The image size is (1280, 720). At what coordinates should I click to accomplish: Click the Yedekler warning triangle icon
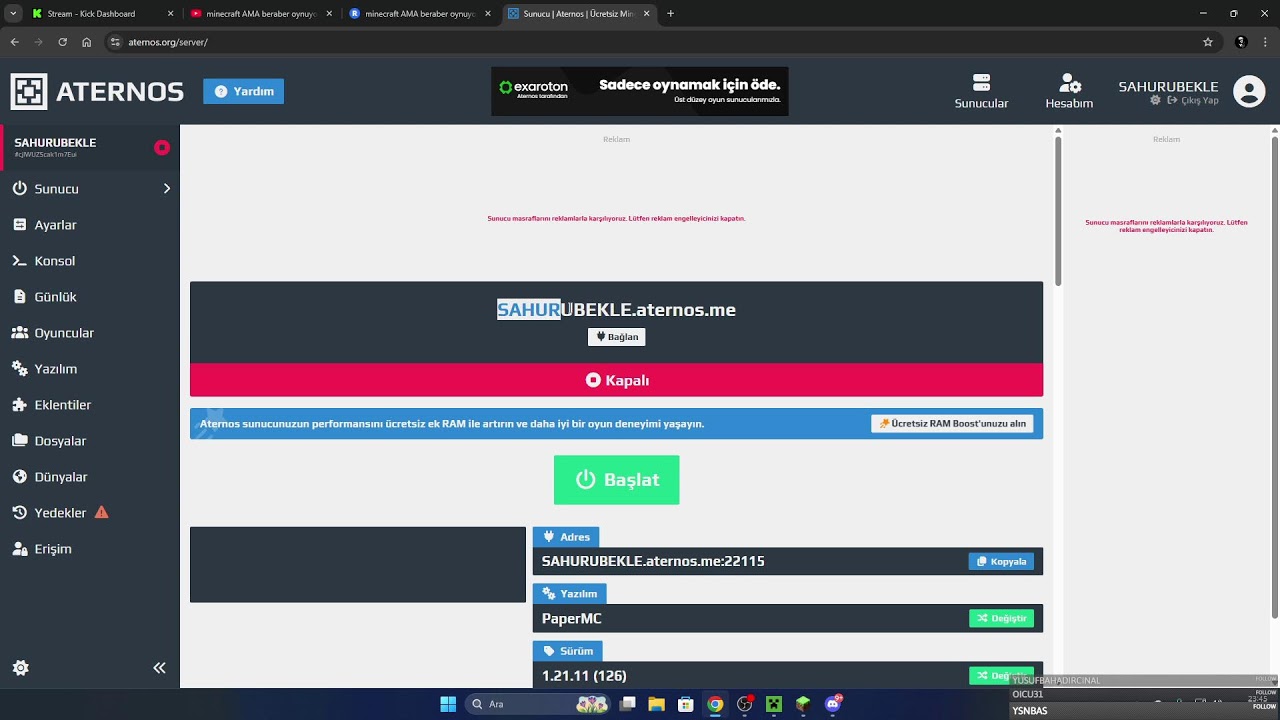coord(101,512)
